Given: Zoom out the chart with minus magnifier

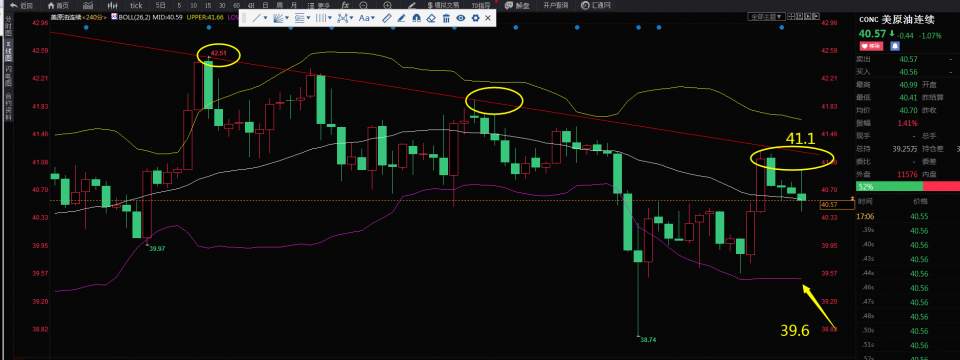Looking at the screenshot, I should point(363,6).
